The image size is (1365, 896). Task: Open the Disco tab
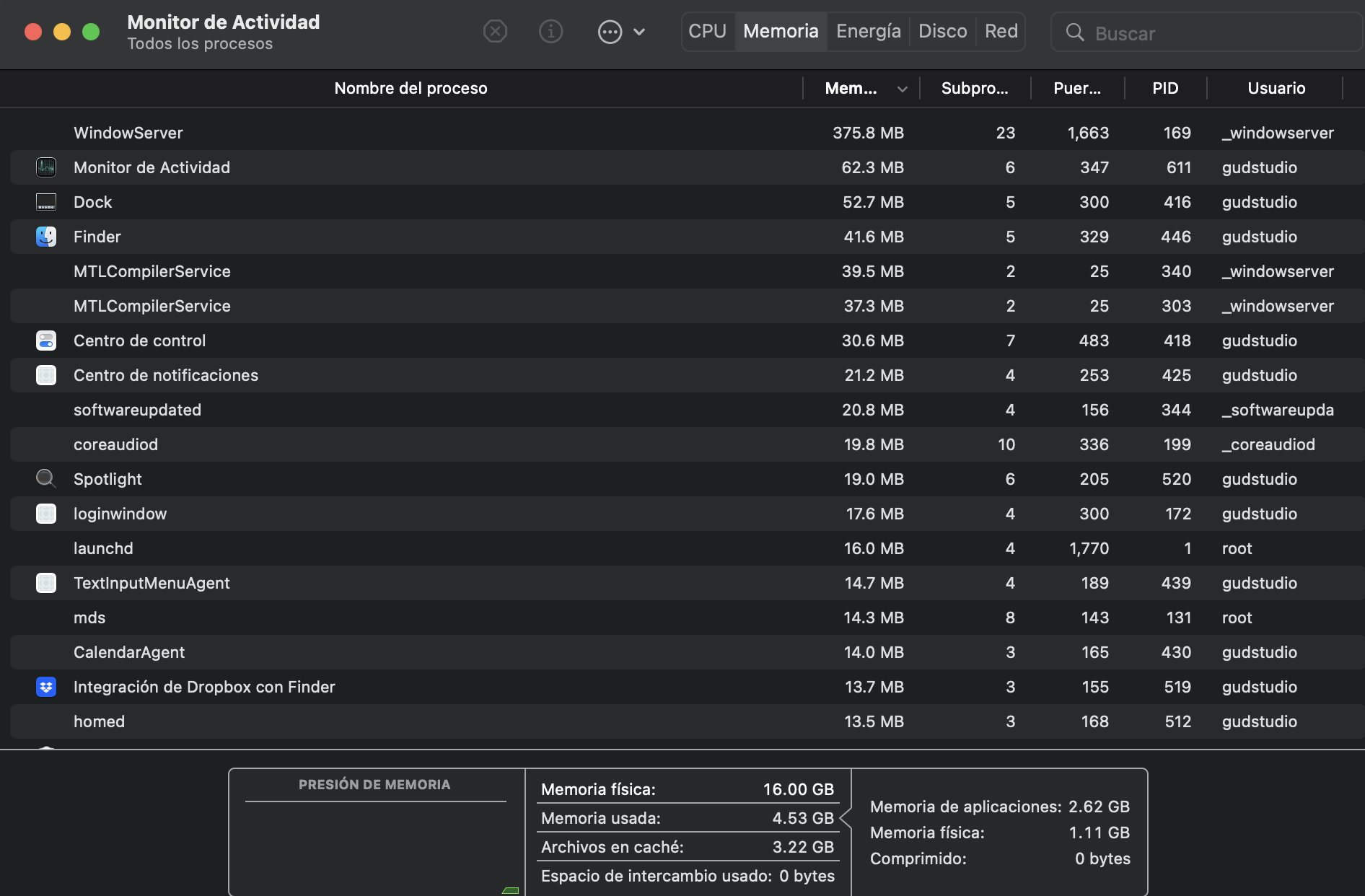pyautogui.click(x=942, y=32)
